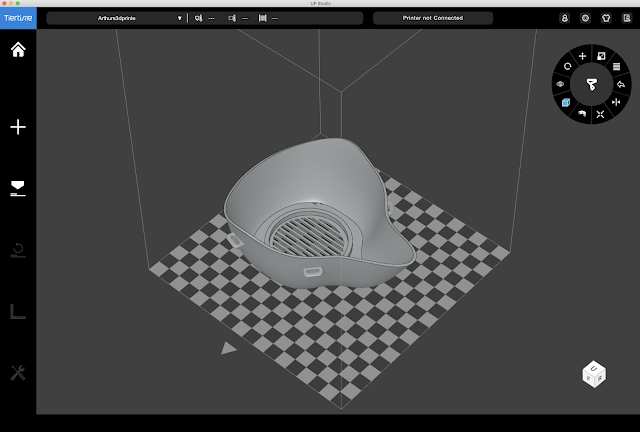Open the Maintenance wrench and screwdriver icon
The width and height of the screenshot is (640, 432).
coord(17,373)
